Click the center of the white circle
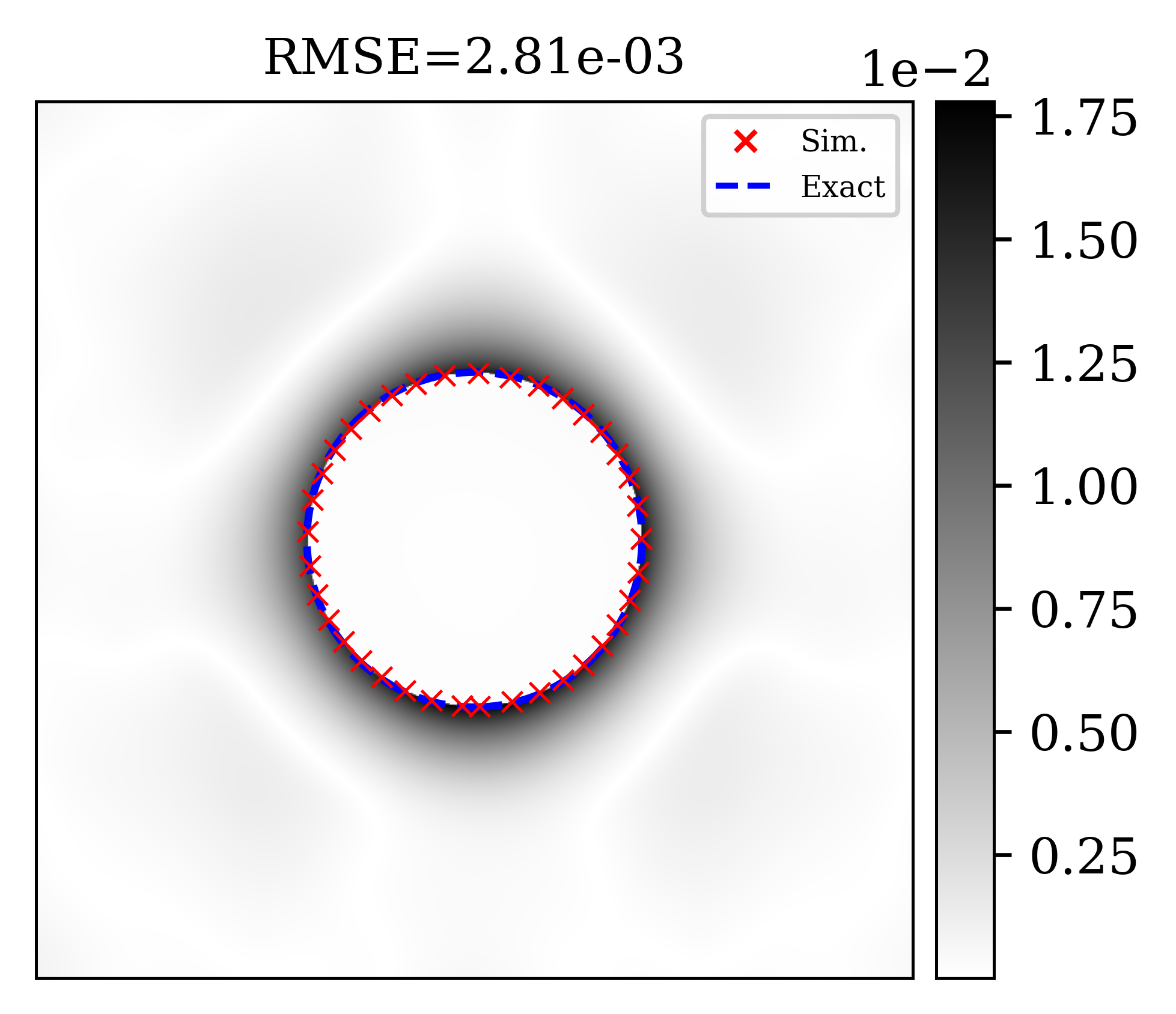The height and width of the screenshot is (1014, 1176). click(x=475, y=539)
